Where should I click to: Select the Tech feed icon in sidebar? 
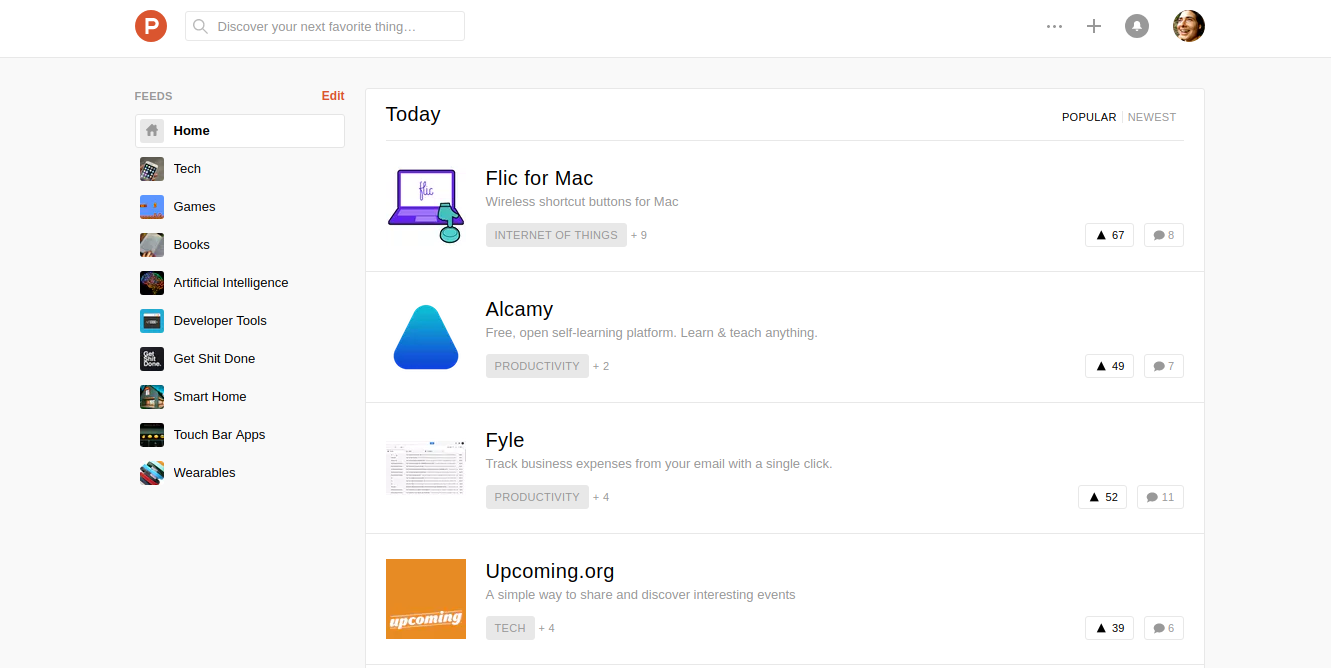(151, 168)
